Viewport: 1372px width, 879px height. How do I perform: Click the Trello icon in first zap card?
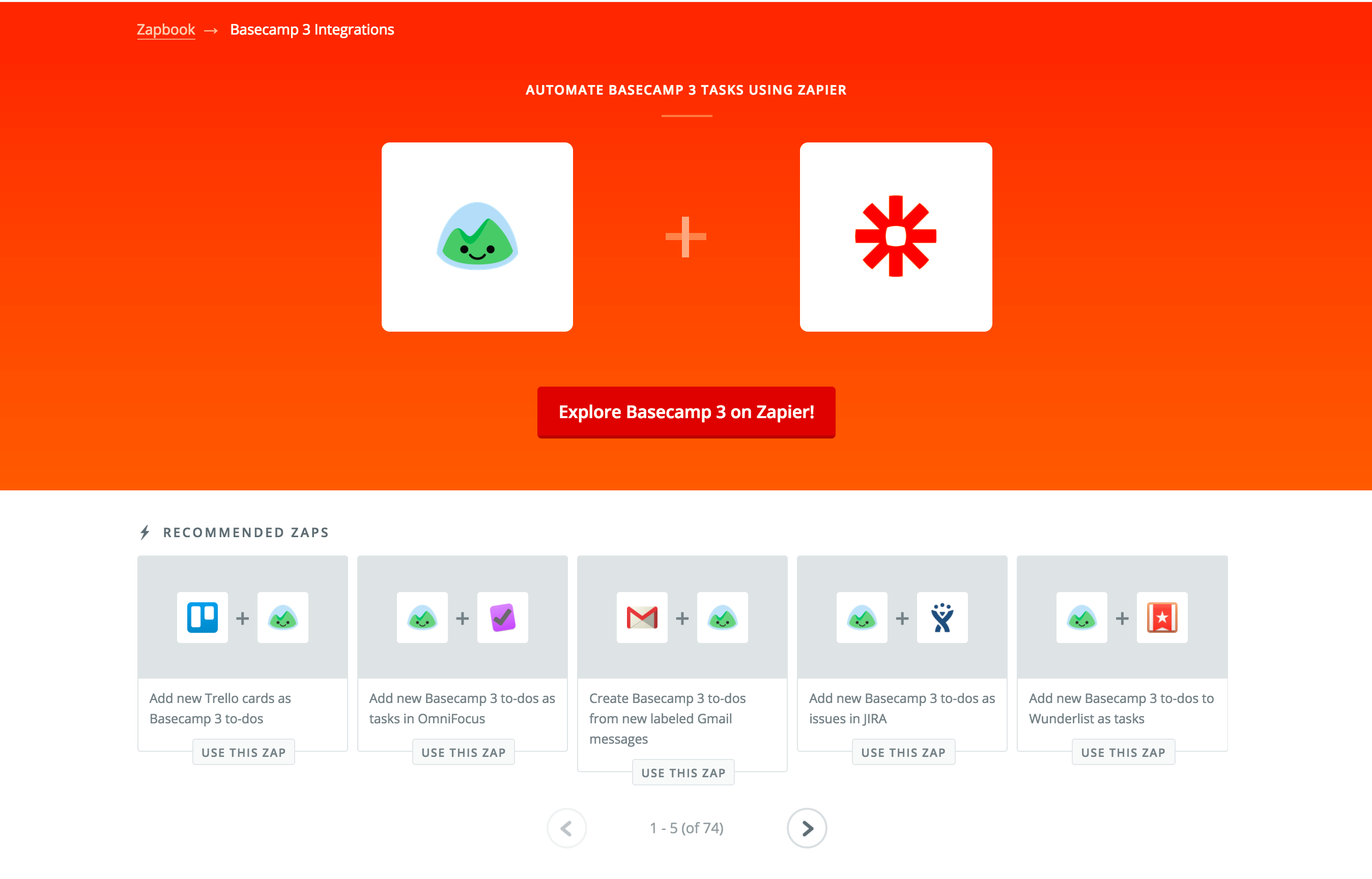(202, 618)
